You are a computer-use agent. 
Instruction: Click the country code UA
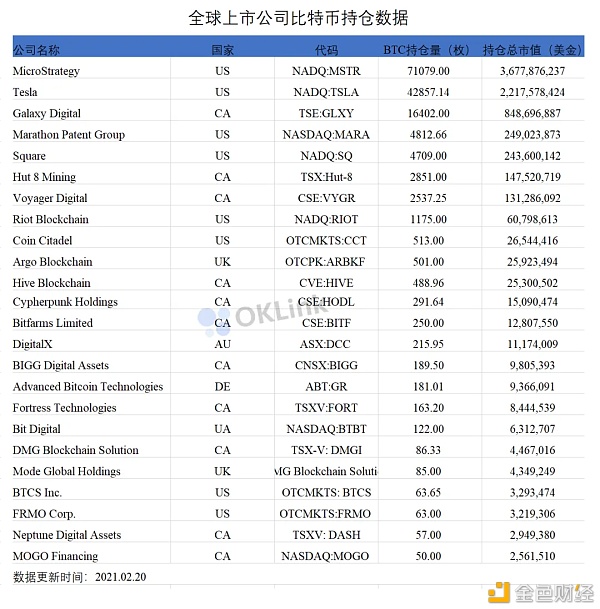pos(223,429)
